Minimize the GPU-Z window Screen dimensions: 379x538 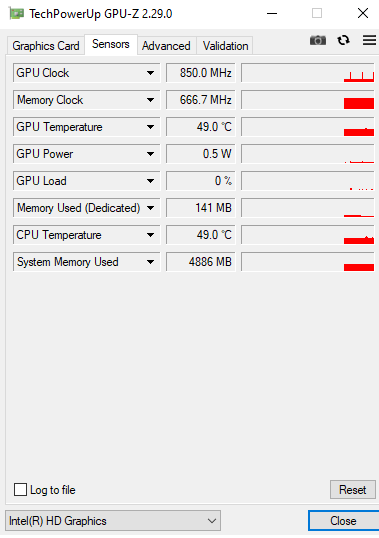pos(272,14)
